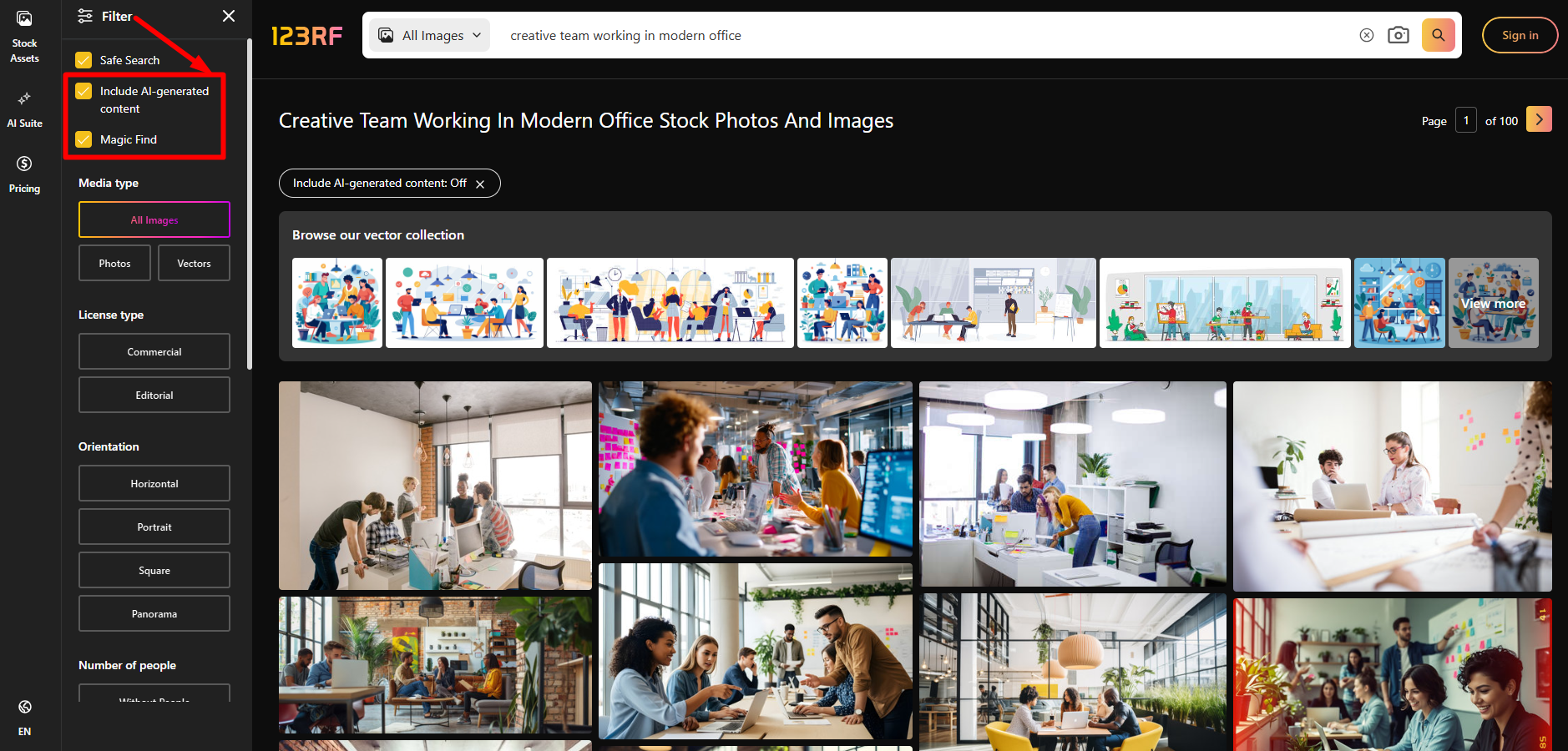Image resolution: width=1568 pixels, height=751 pixels.
Task: Toggle the Safe Search checkbox
Action: click(x=83, y=60)
